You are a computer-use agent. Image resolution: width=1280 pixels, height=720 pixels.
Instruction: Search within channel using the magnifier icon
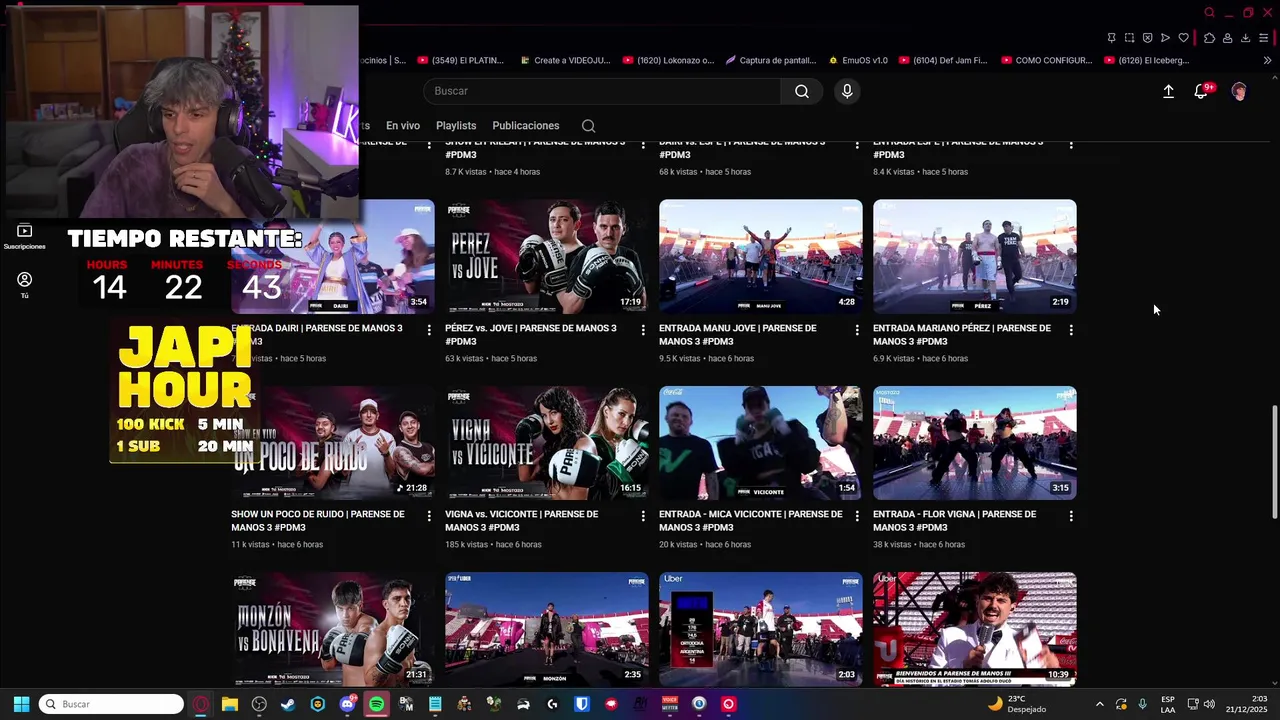coord(588,126)
